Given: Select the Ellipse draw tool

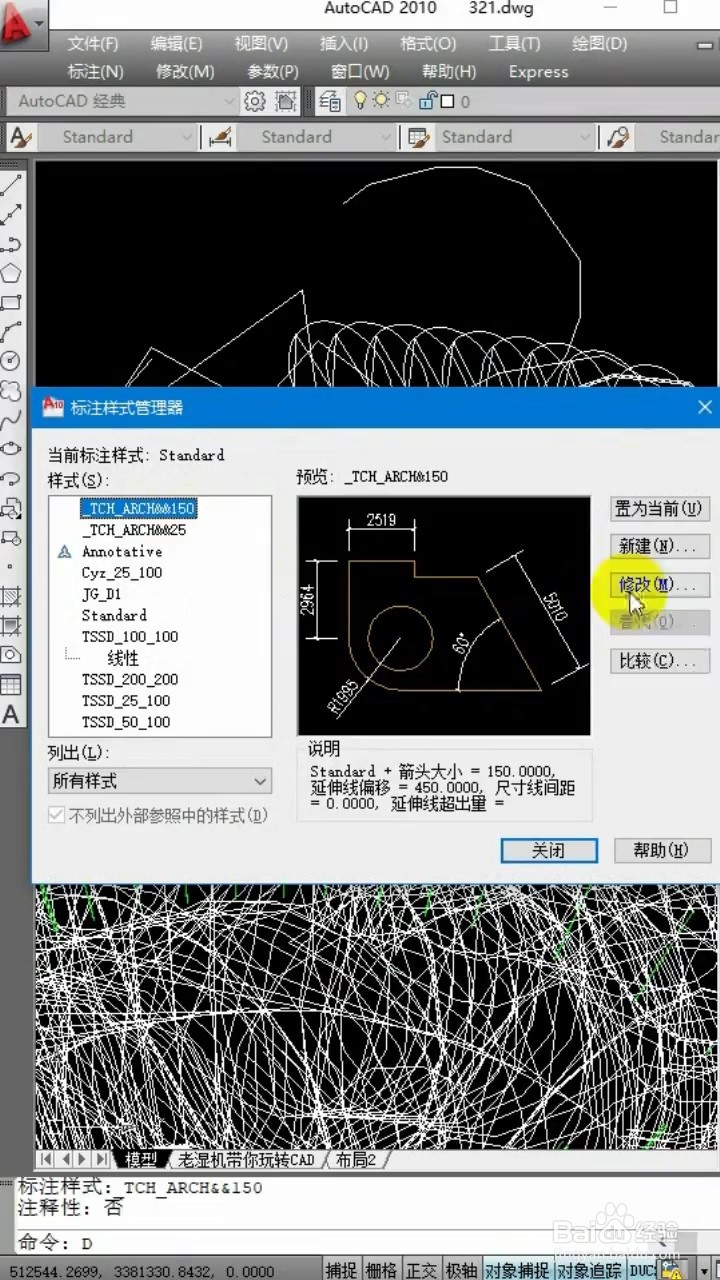Looking at the screenshot, I should [11, 449].
